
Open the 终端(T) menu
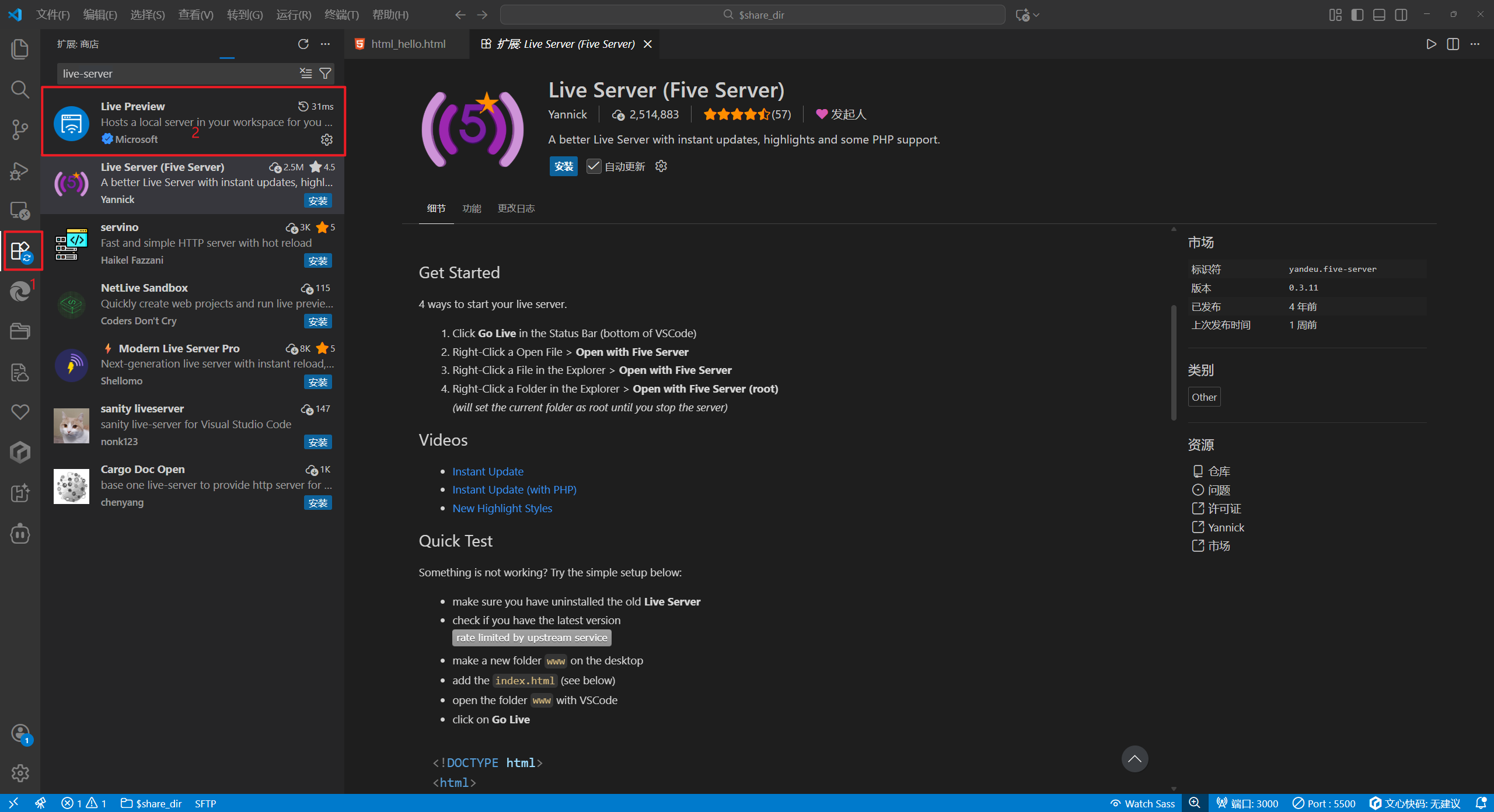tap(341, 15)
